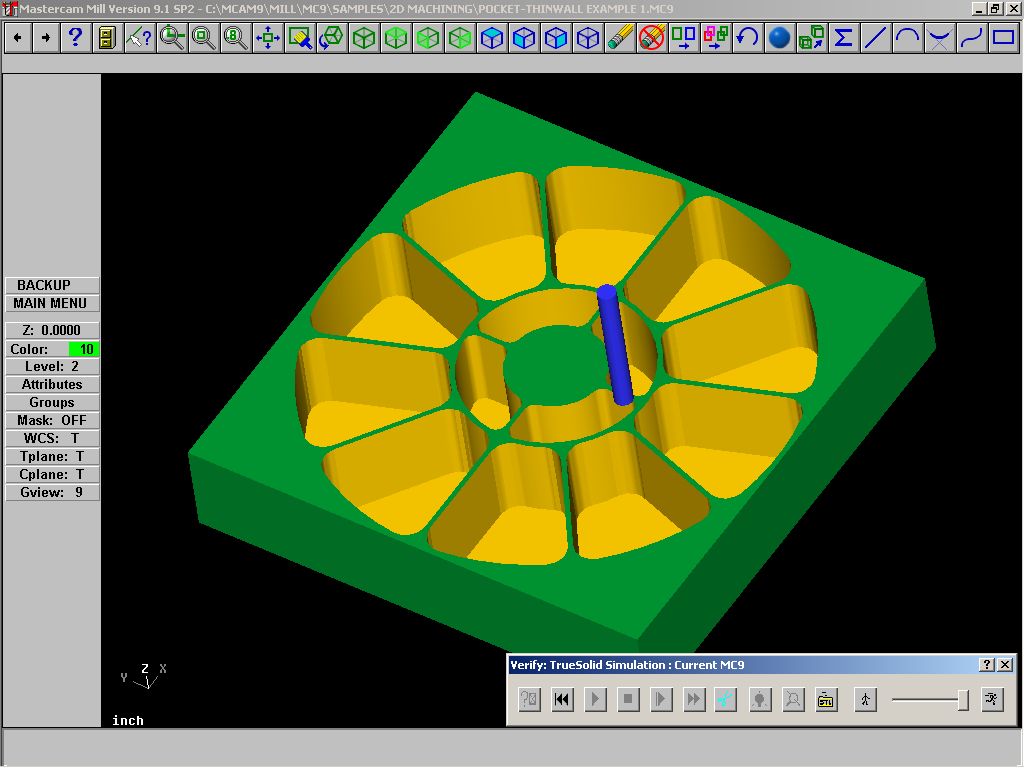Click the Verify dialog help question button

click(x=987, y=665)
